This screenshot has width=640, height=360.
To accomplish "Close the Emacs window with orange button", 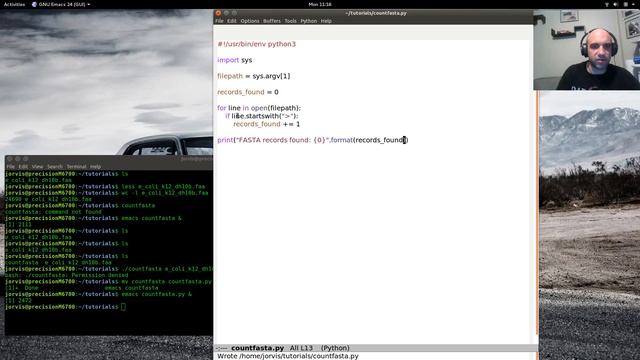I will 218,13.
